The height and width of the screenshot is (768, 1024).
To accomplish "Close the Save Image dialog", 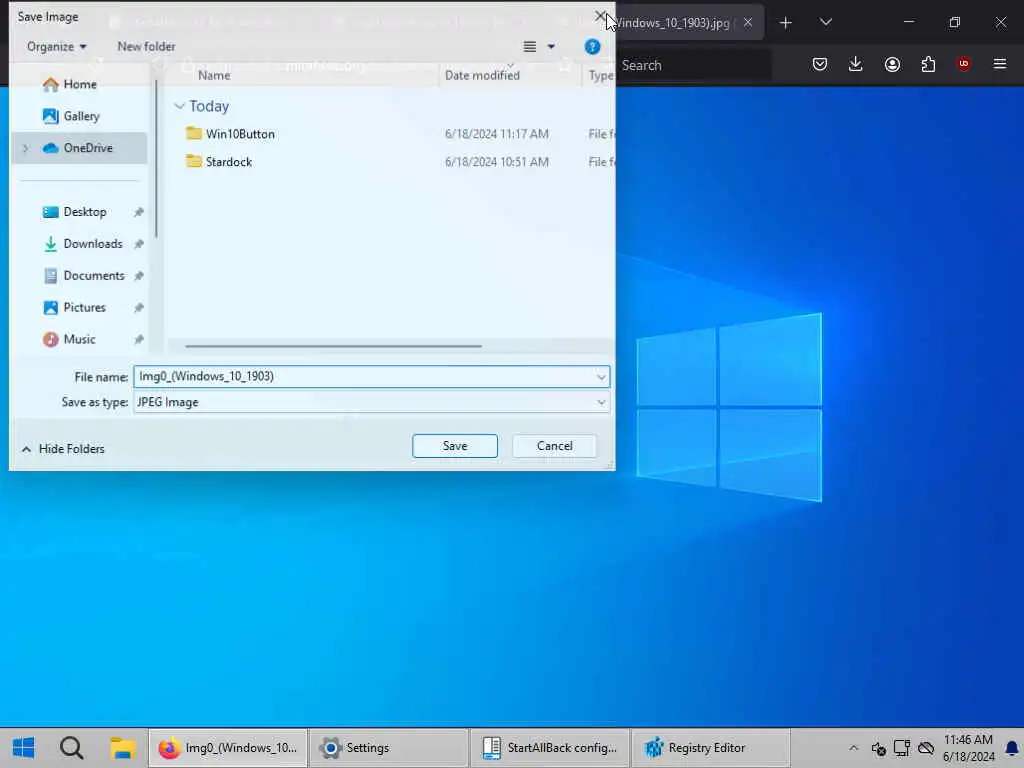I will [600, 16].
